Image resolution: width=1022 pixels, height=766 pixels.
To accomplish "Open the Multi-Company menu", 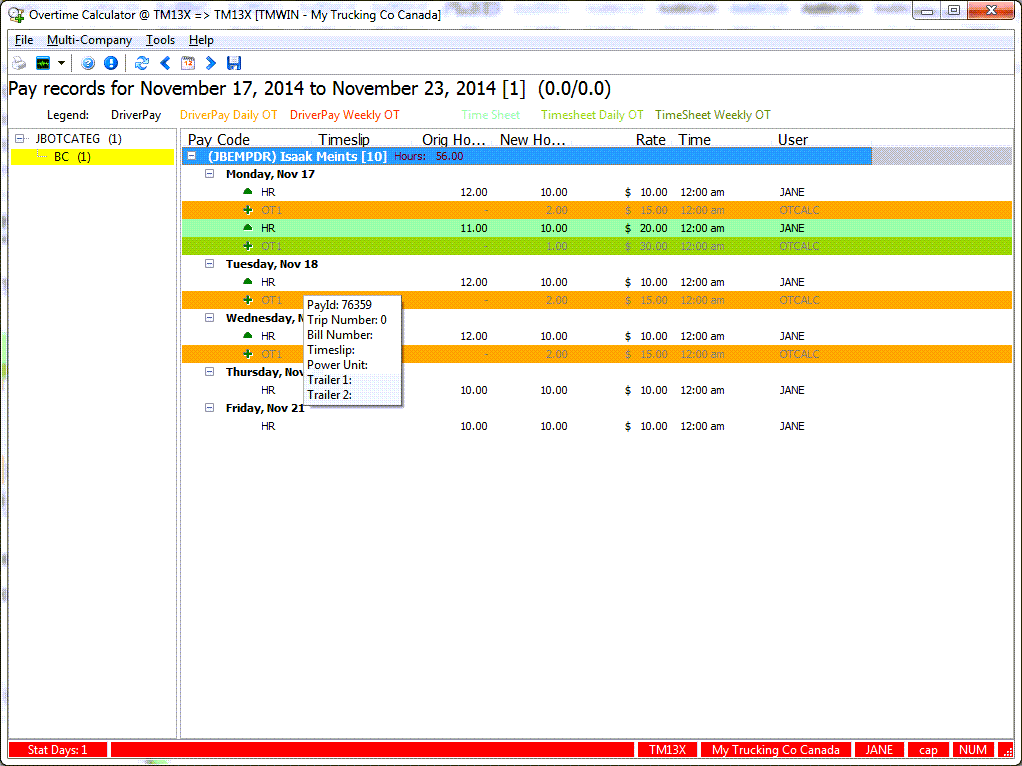I will click(89, 40).
